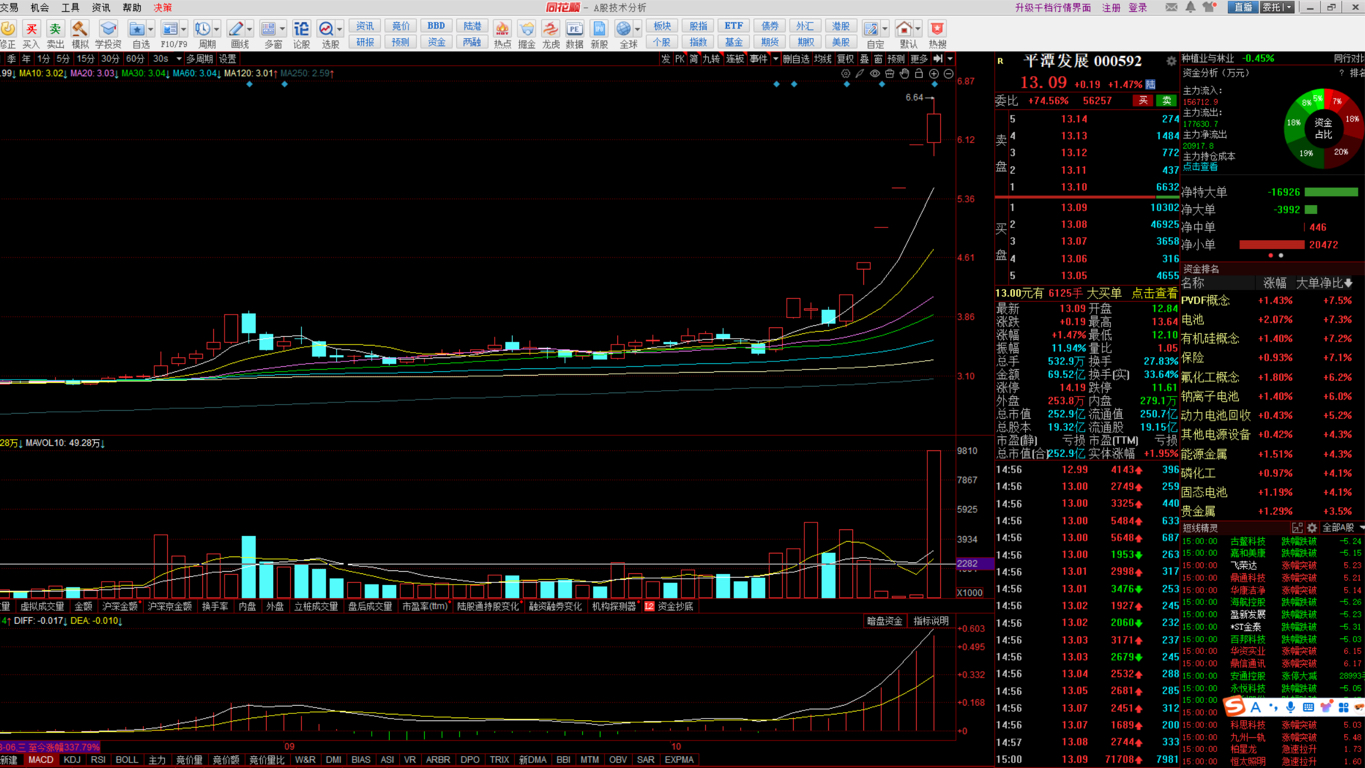Screen dimensions: 1365x768
Task: Click the notification bell icon
Action: [x=1190, y=7]
